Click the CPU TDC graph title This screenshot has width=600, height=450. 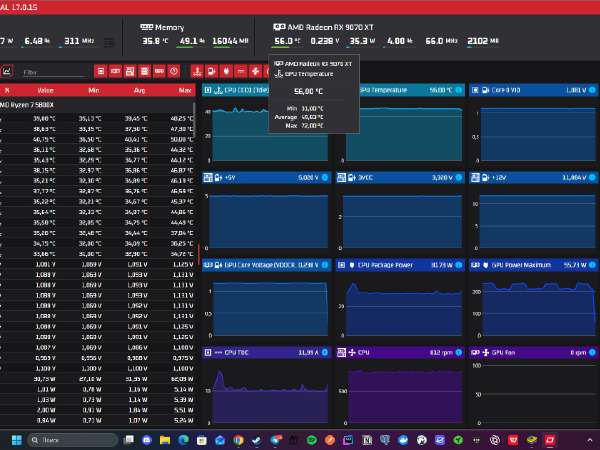[x=236, y=352]
